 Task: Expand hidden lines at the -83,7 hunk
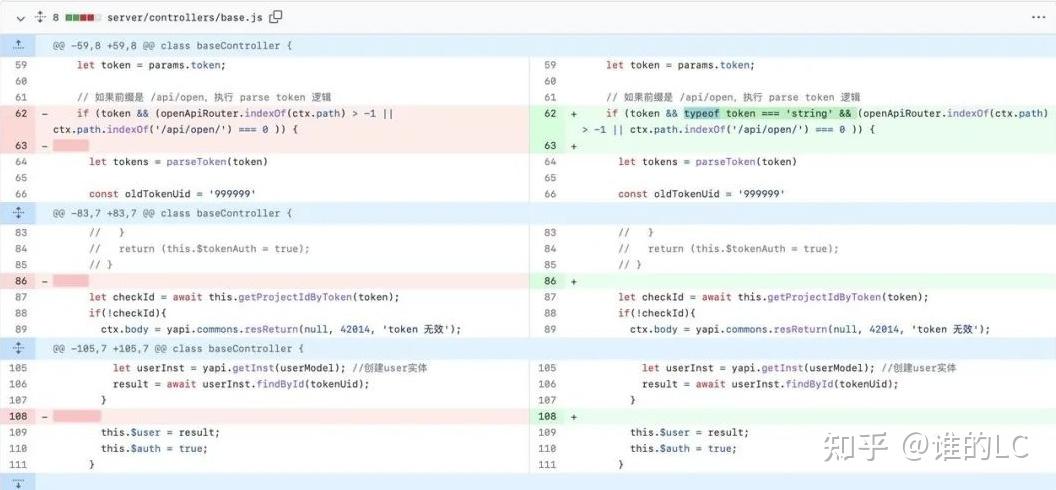pos(18,213)
